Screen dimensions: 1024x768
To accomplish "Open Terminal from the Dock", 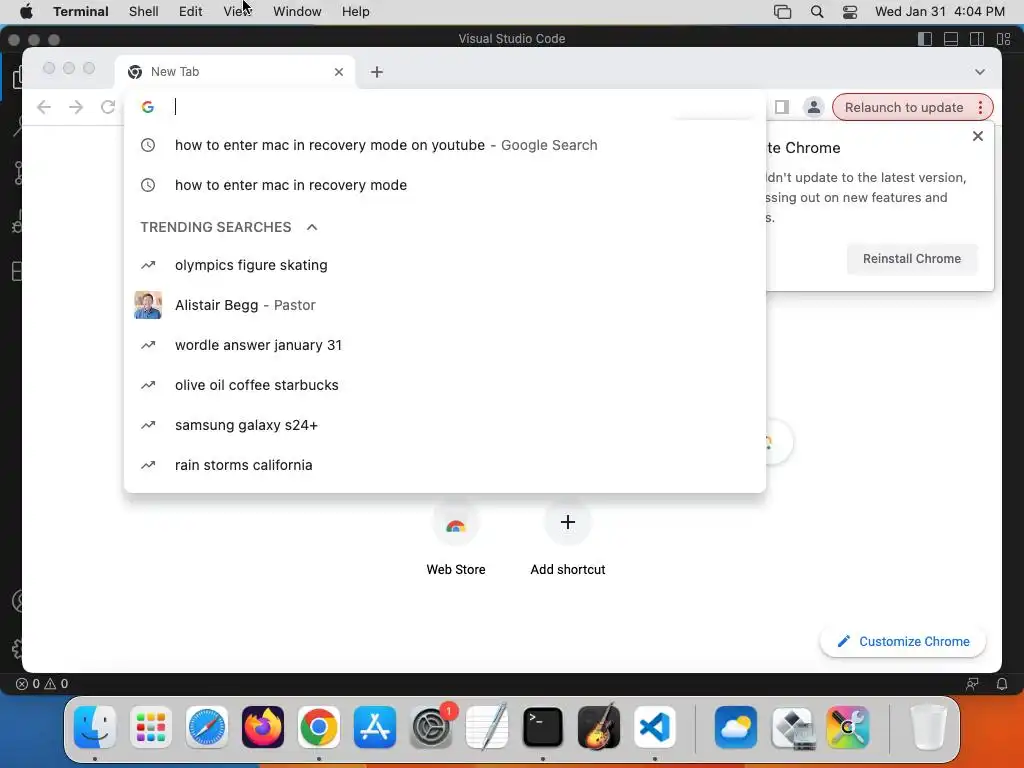I will [543, 727].
